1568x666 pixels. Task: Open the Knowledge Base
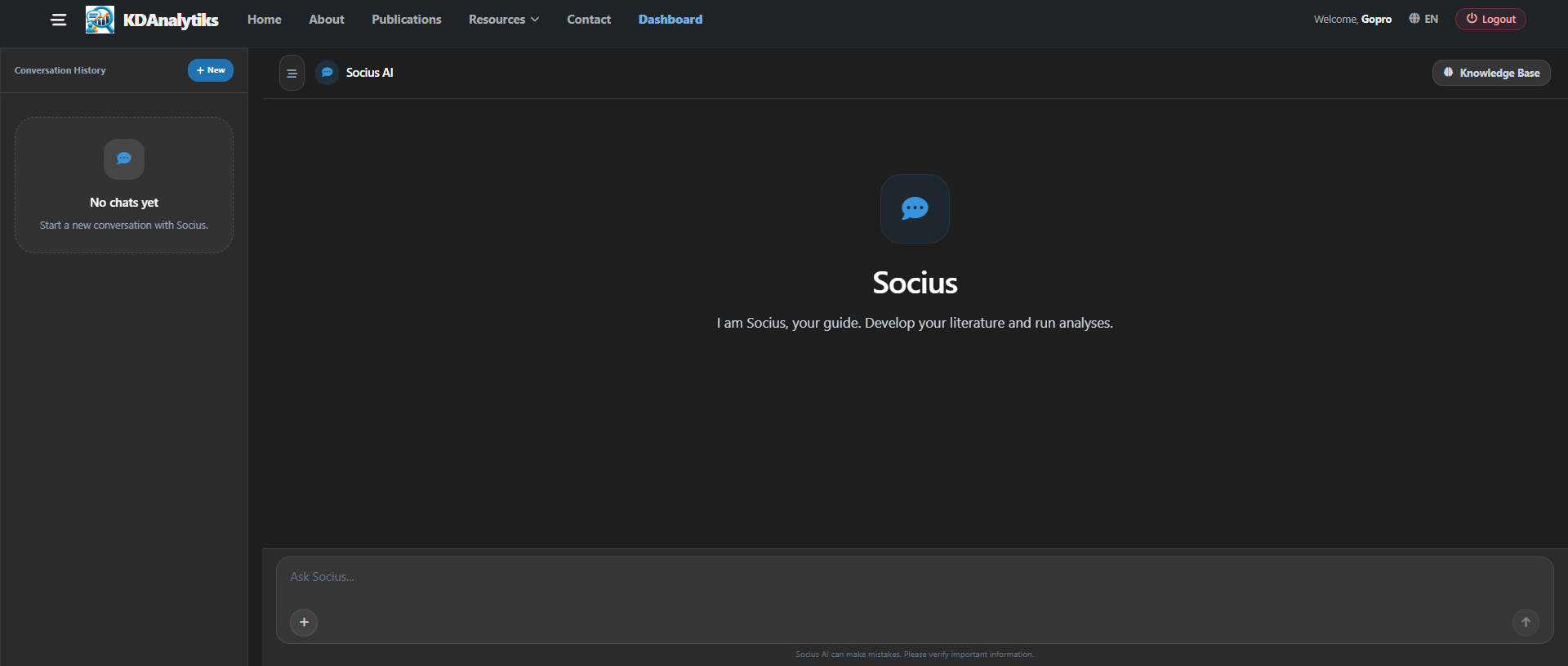point(1491,73)
